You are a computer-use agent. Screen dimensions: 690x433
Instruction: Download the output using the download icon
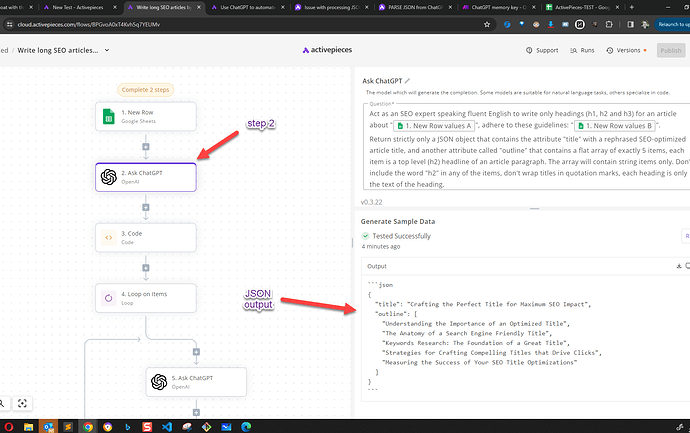pos(679,266)
